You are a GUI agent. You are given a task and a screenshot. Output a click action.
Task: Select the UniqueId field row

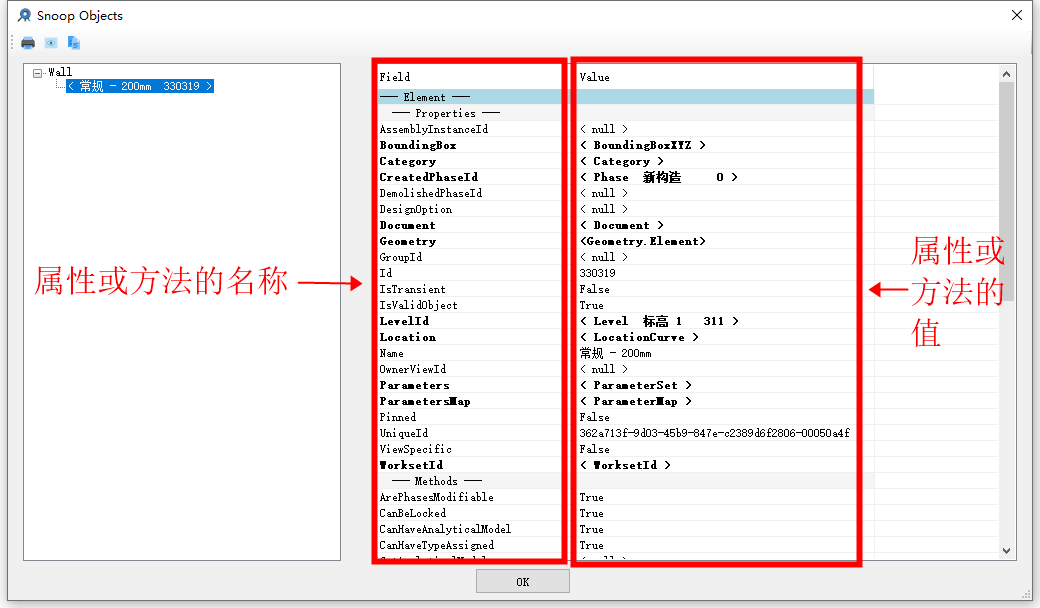click(404, 433)
